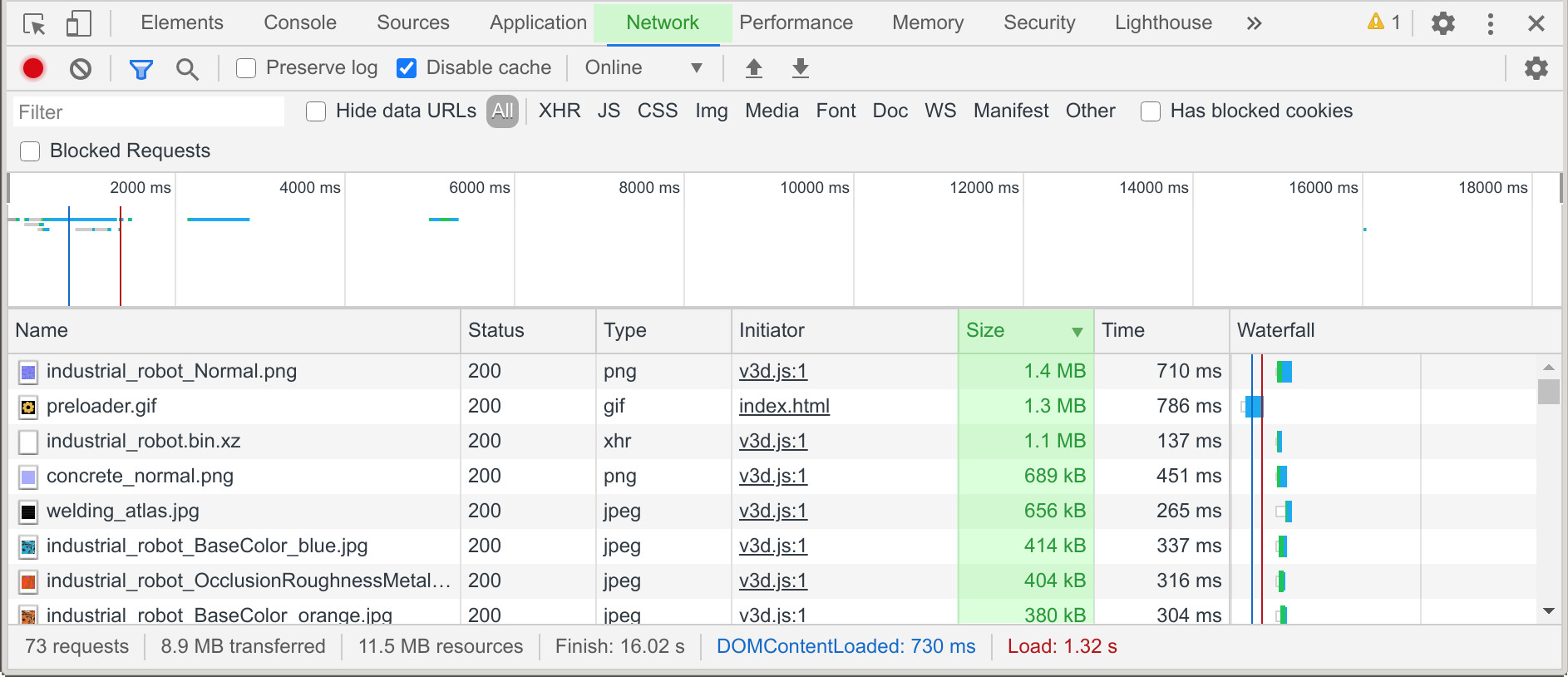Switch to the Elements tab
The width and height of the screenshot is (1568, 677).
(x=182, y=22)
